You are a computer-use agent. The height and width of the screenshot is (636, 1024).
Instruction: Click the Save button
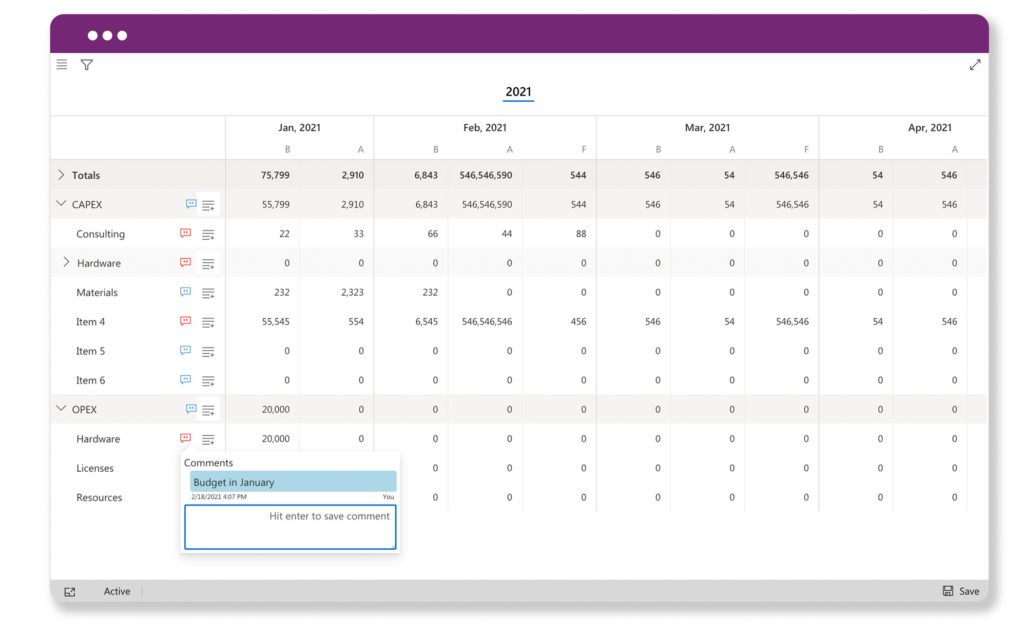click(960, 591)
